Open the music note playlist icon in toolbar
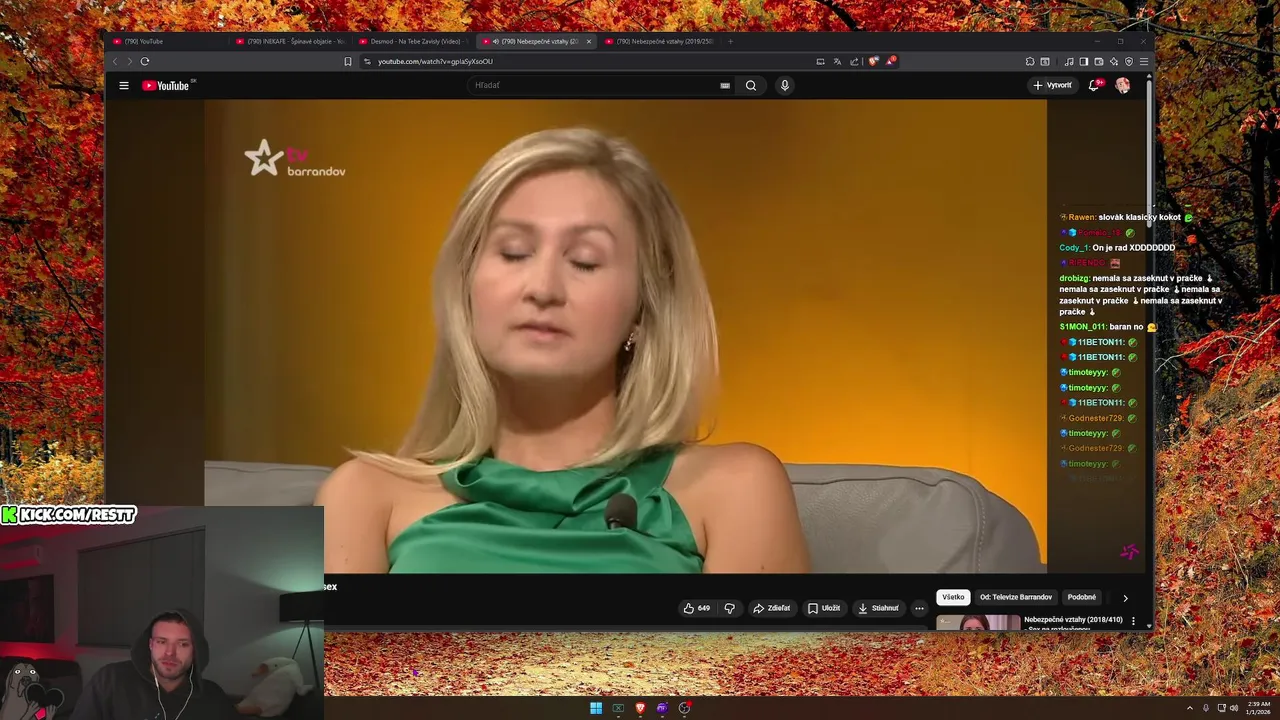This screenshot has width=1280, height=720. tap(1069, 61)
